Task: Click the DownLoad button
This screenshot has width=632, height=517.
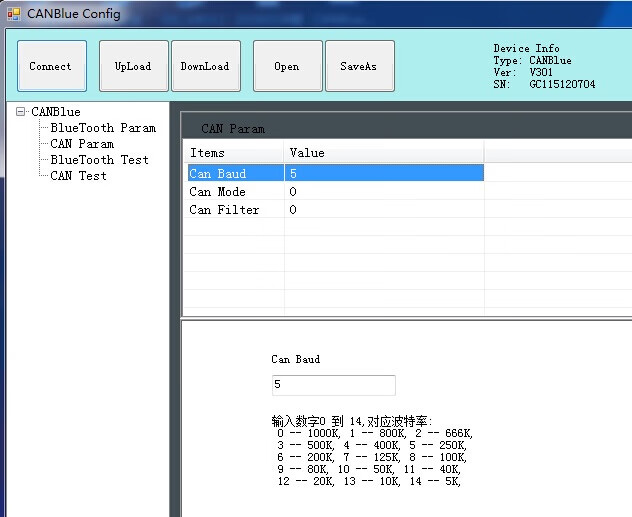Action: click(205, 66)
